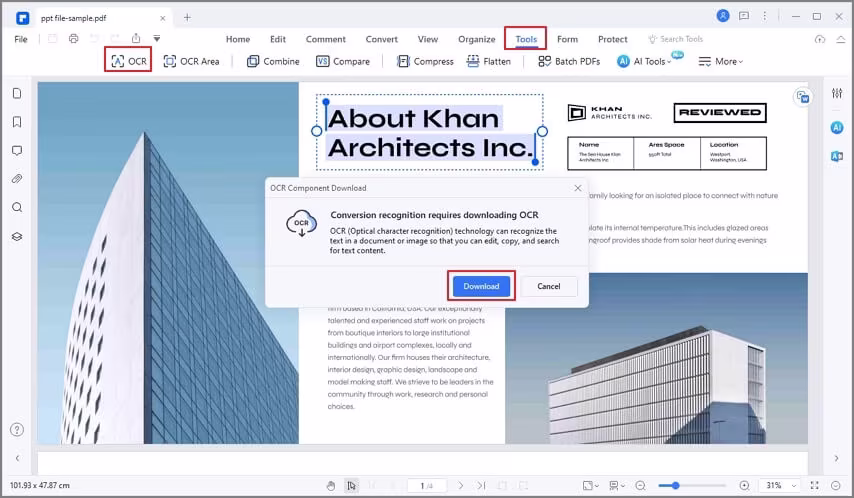Select the OCR Area tool
Image resolution: width=854 pixels, height=498 pixels.
(191, 61)
